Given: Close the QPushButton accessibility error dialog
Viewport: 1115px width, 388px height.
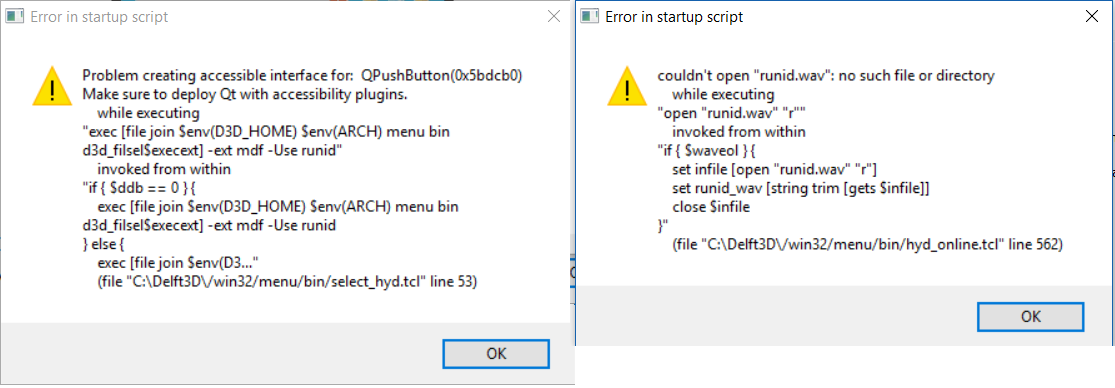Looking at the screenshot, I should coord(553,17).
